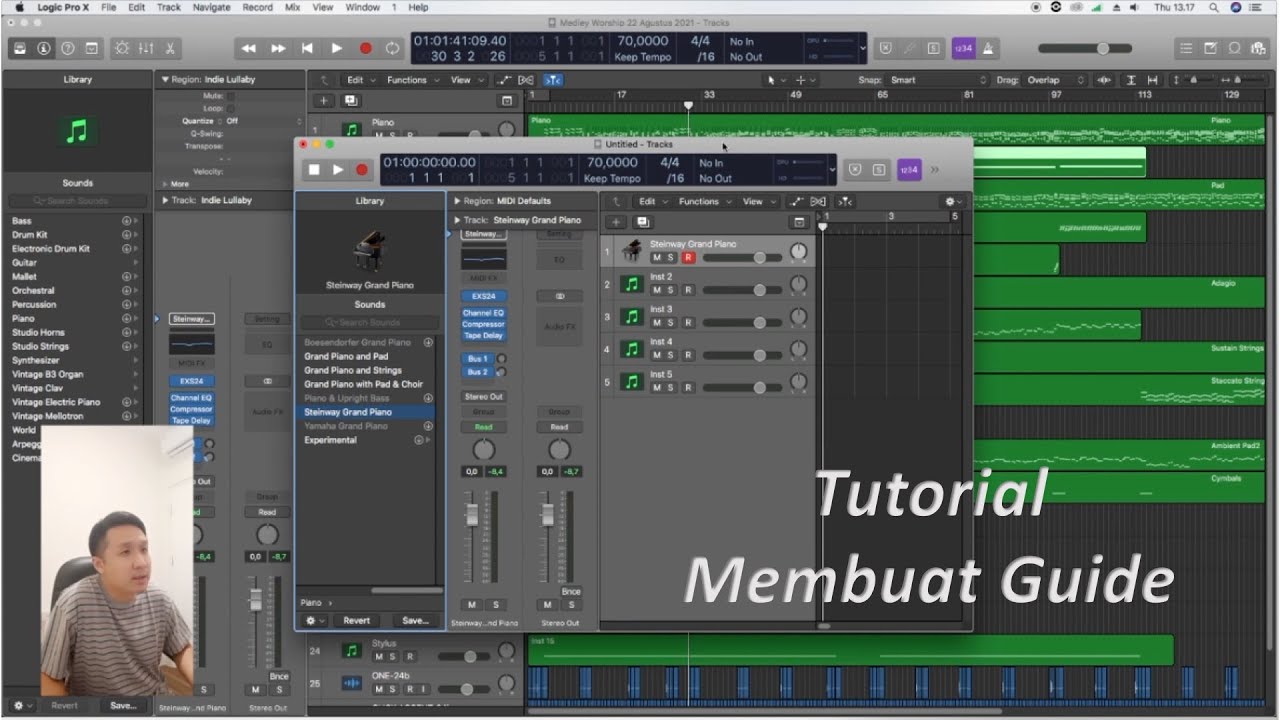This screenshot has width=1280, height=720.
Task: Click Record in Medley Worship transport
Action: click(365, 48)
